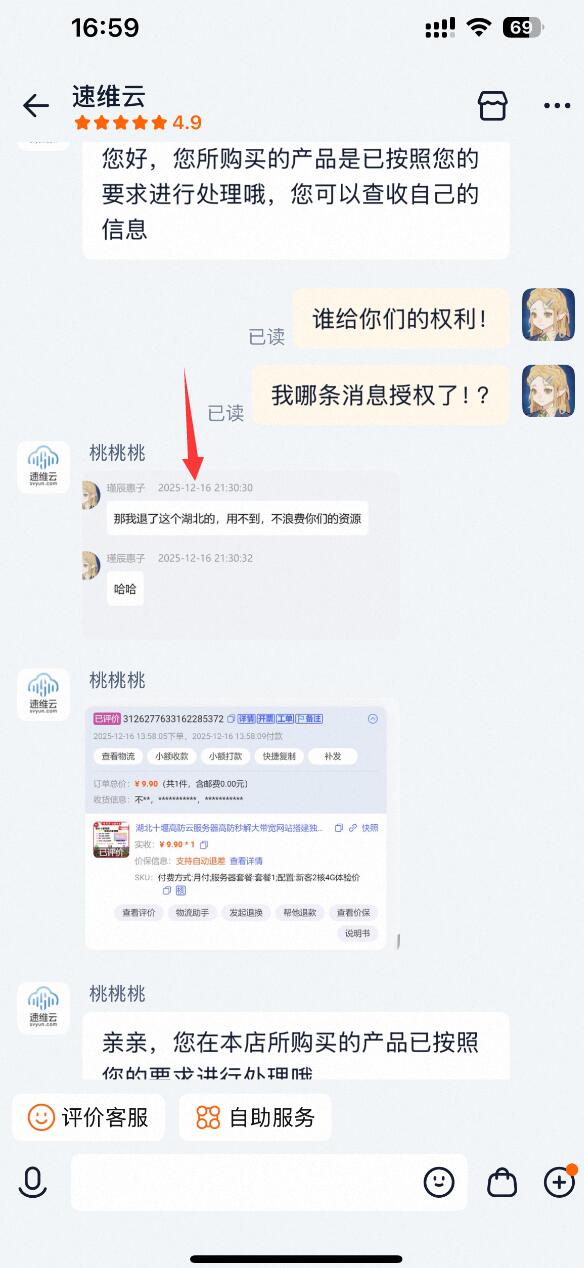Open the three-dot more options menu
The height and width of the screenshot is (1268, 584).
556,106
